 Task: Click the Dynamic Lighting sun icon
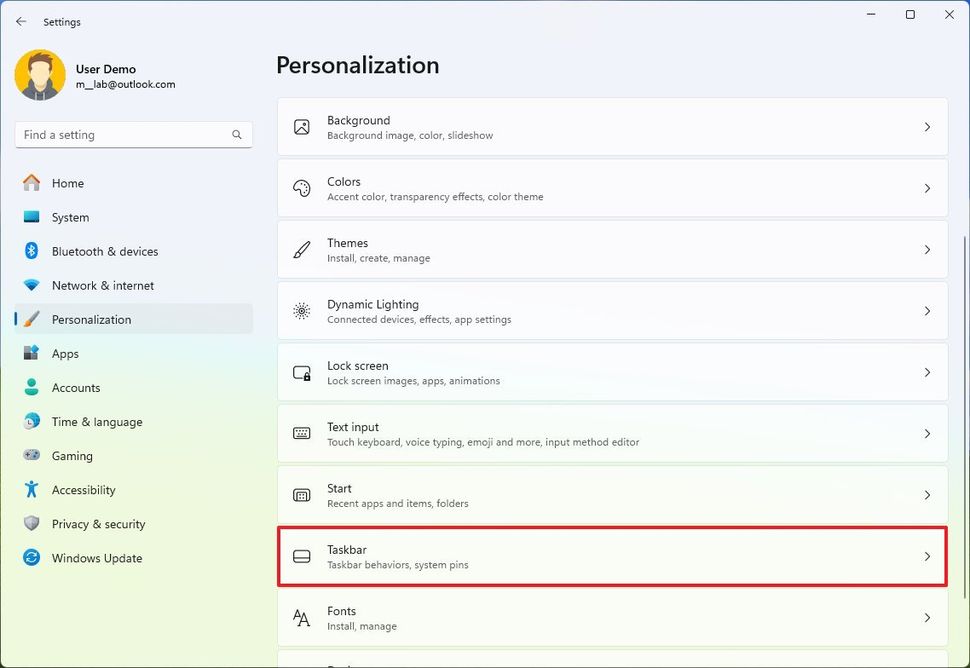coord(302,310)
